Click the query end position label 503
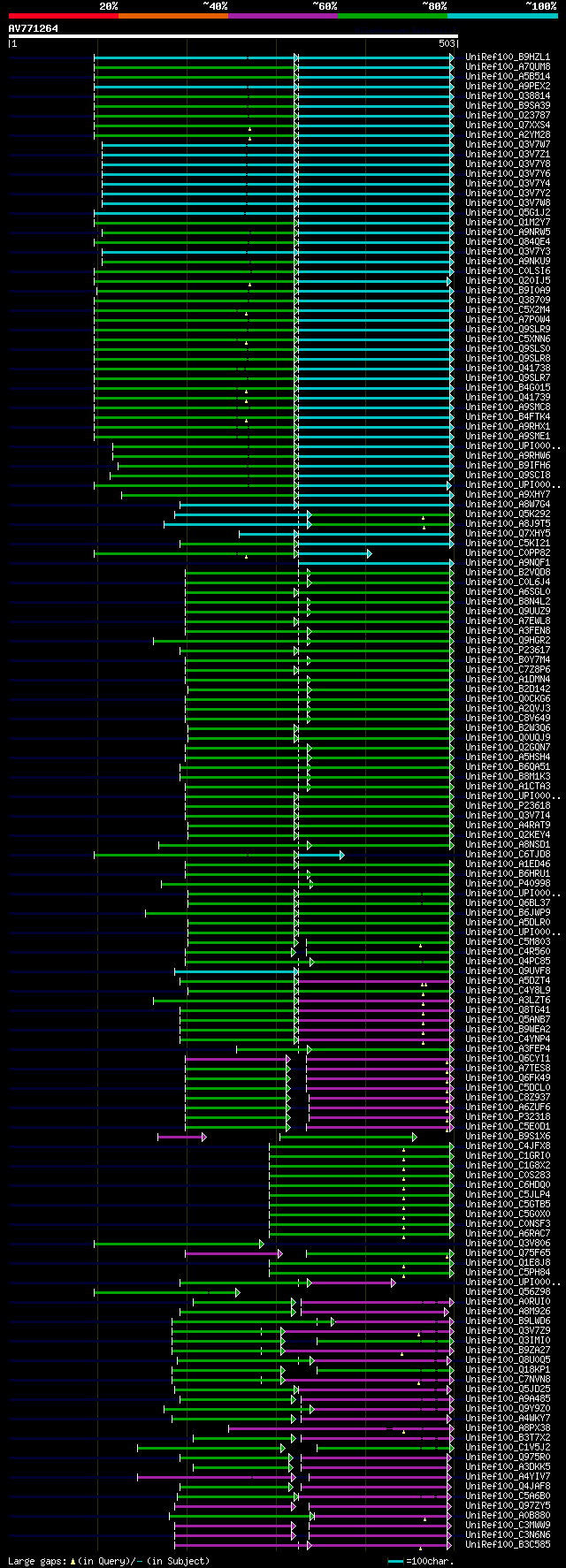The width and height of the screenshot is (566, 1568). click(447, 43)
